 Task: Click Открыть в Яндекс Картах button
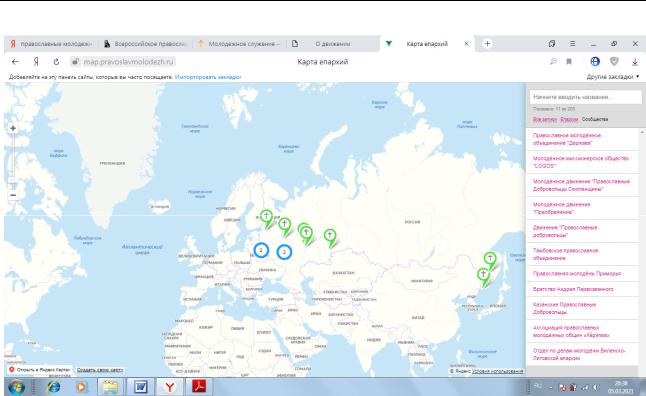(40, 370)
